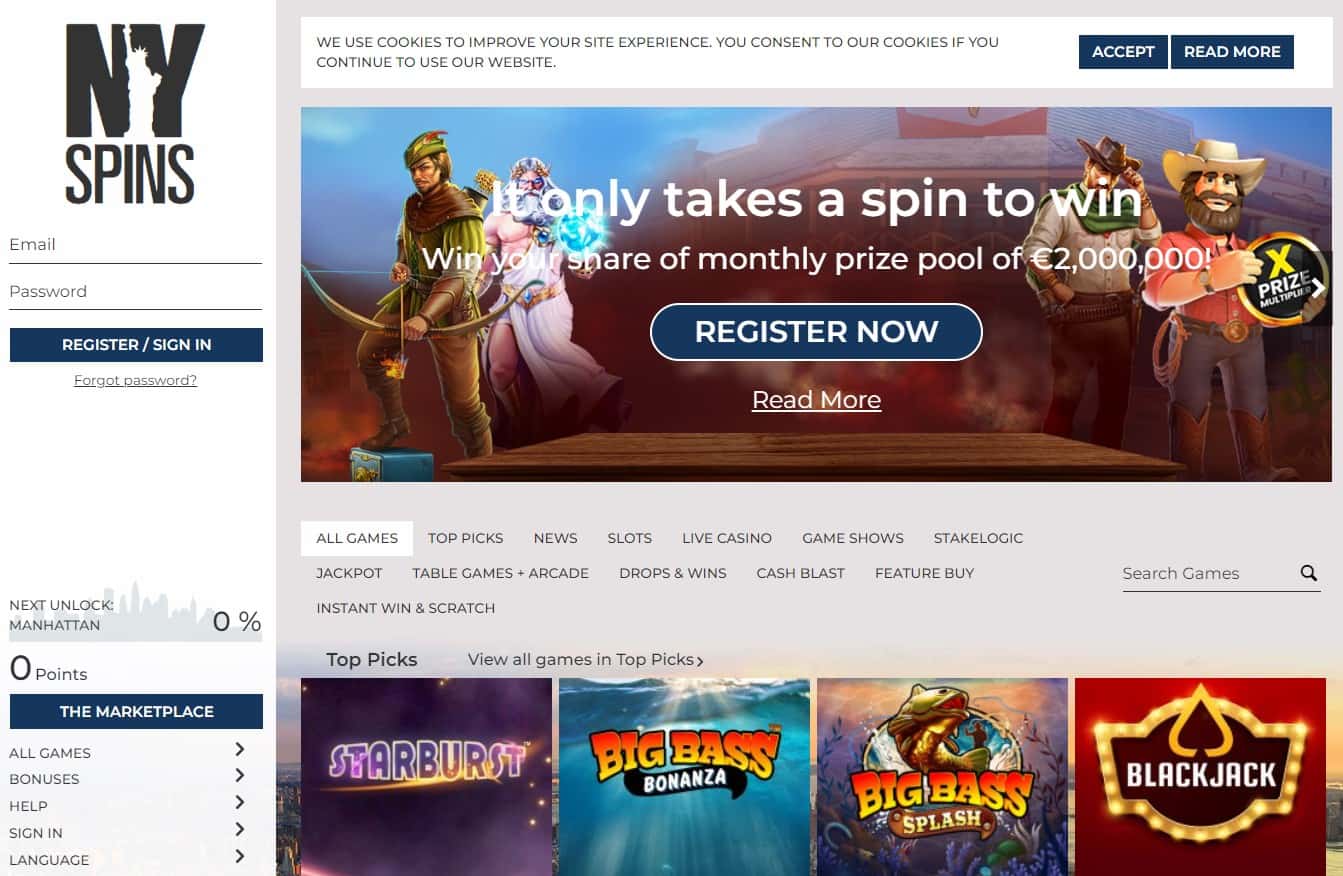Switch to the Live Casino tab
Screen dimensions: 1343x876
tap(727, 538)
